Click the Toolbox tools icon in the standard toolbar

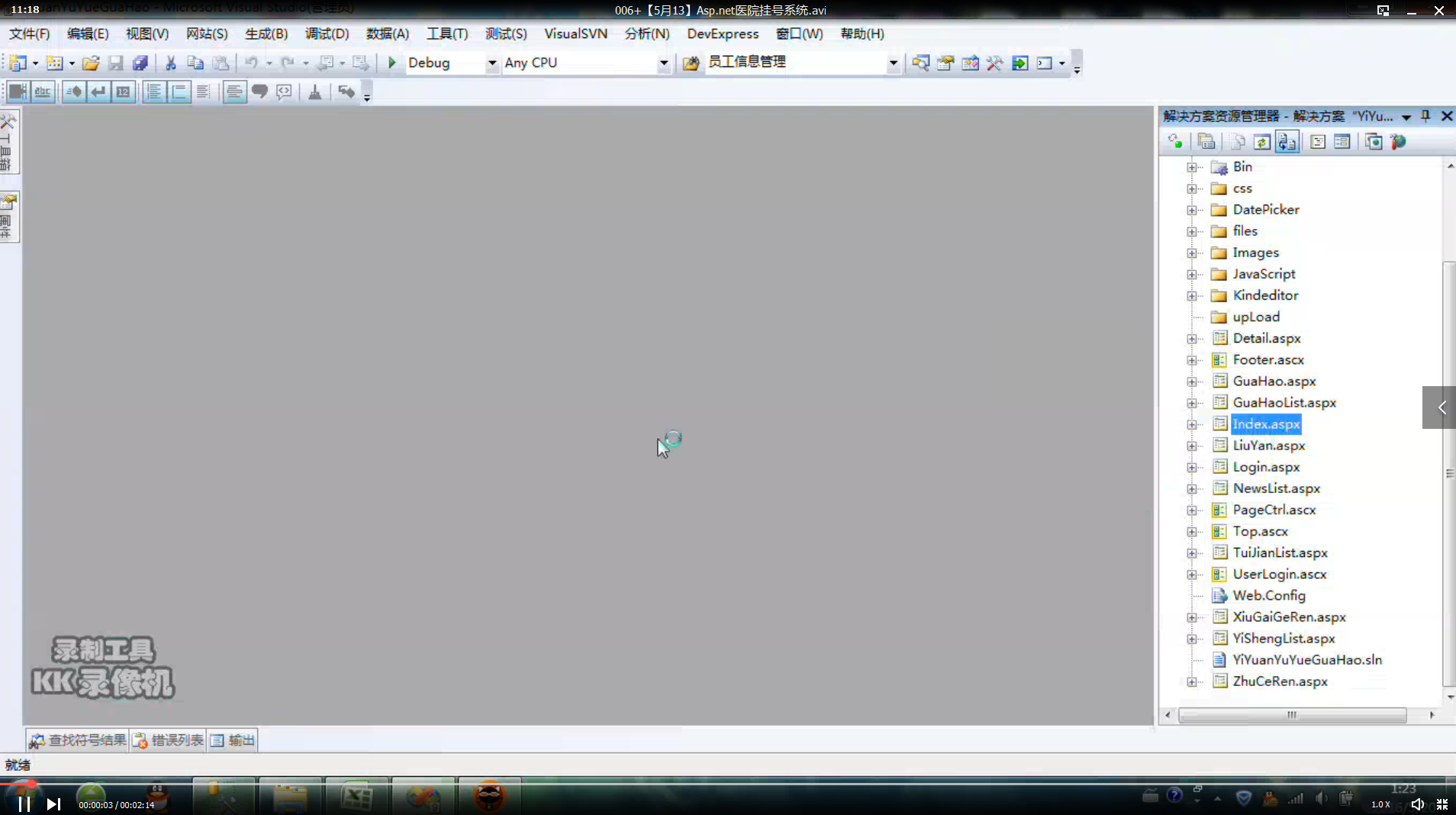click(994, 63)
